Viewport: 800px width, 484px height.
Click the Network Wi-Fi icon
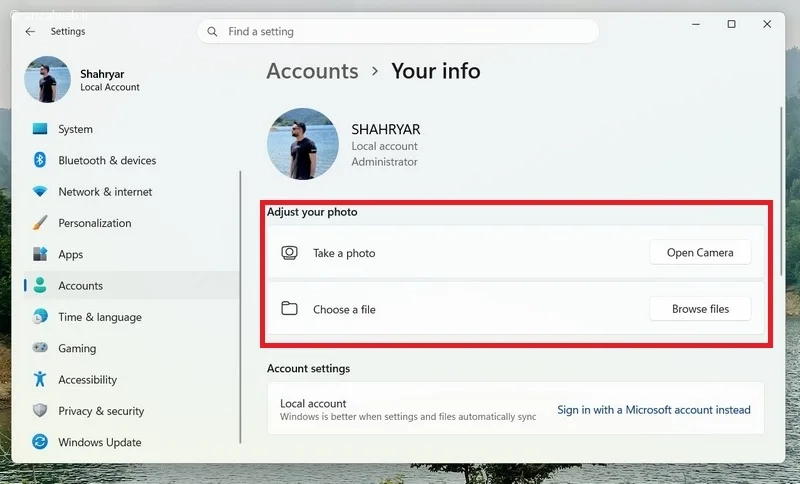pos(40,192)
